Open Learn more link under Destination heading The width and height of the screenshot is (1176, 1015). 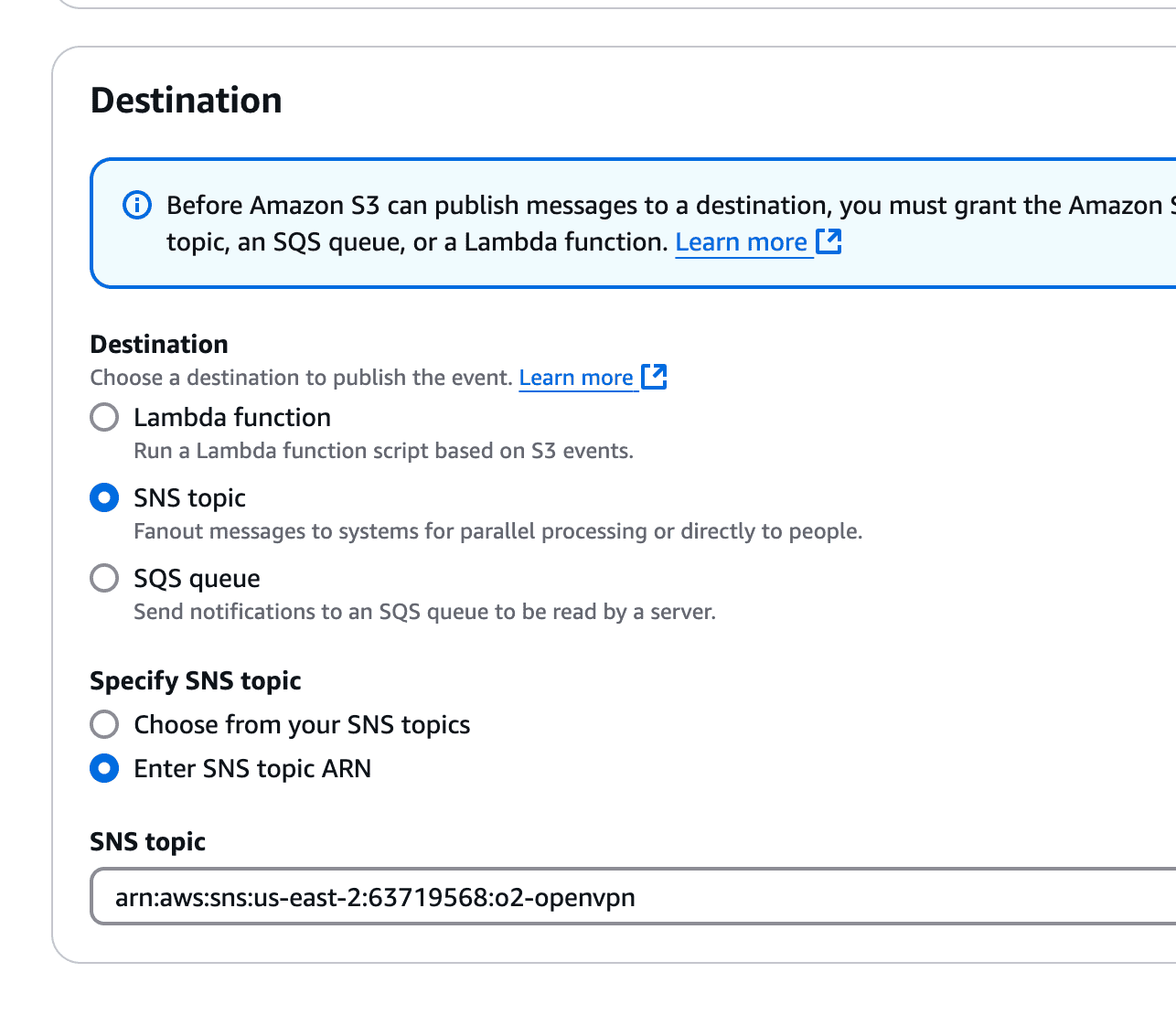click(576, 378)
